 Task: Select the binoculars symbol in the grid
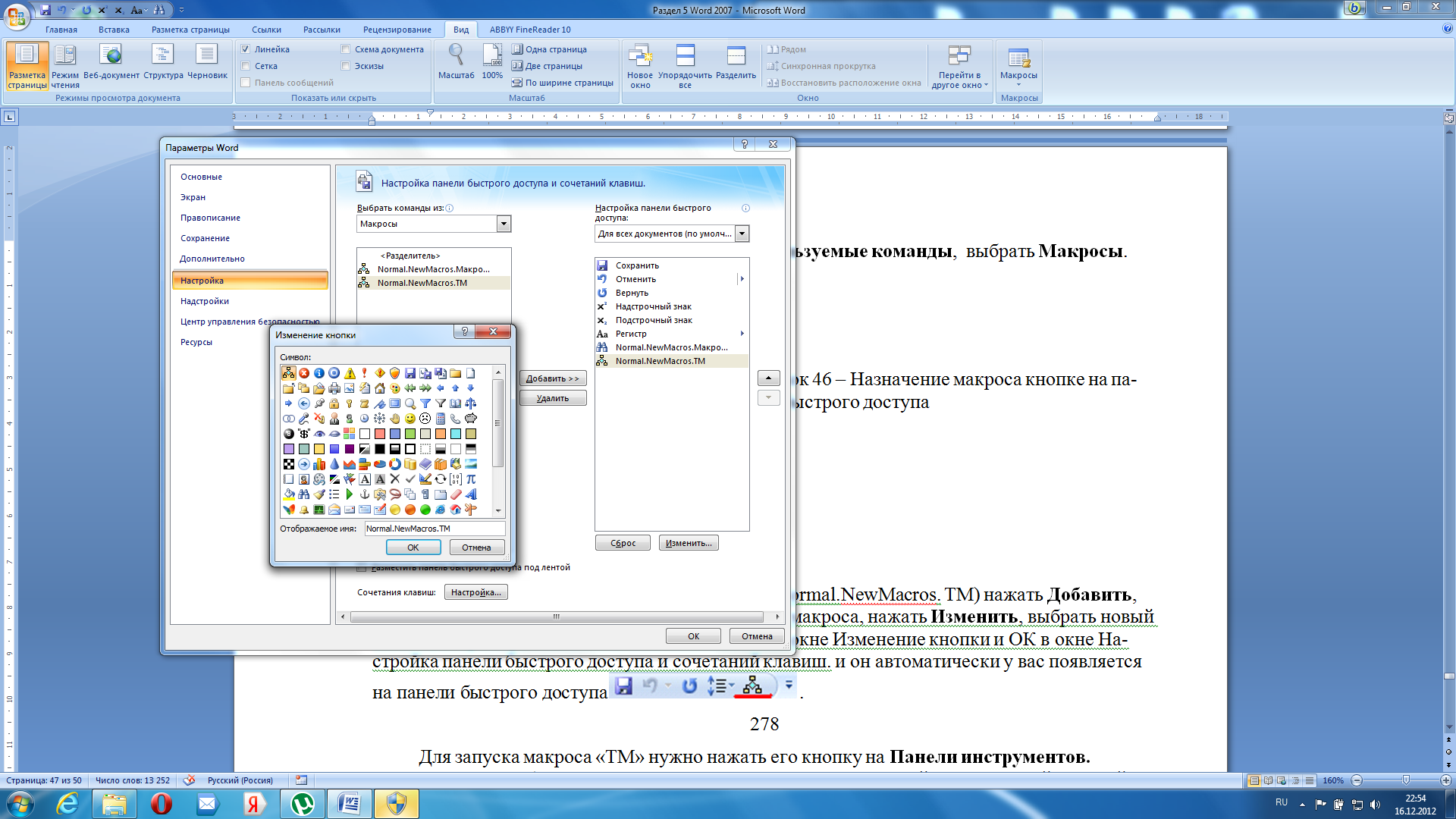[304, 494]
